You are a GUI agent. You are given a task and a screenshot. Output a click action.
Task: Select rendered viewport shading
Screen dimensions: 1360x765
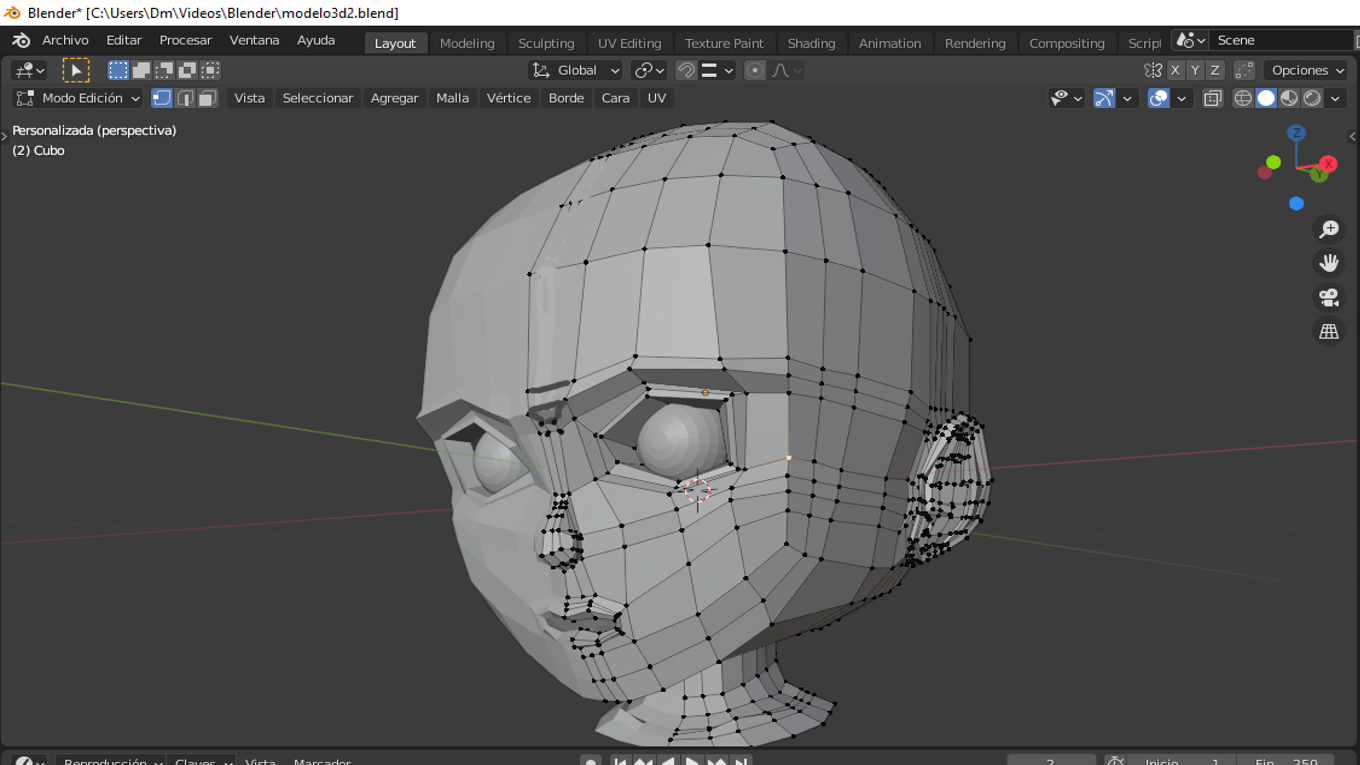coord(1312,98)
